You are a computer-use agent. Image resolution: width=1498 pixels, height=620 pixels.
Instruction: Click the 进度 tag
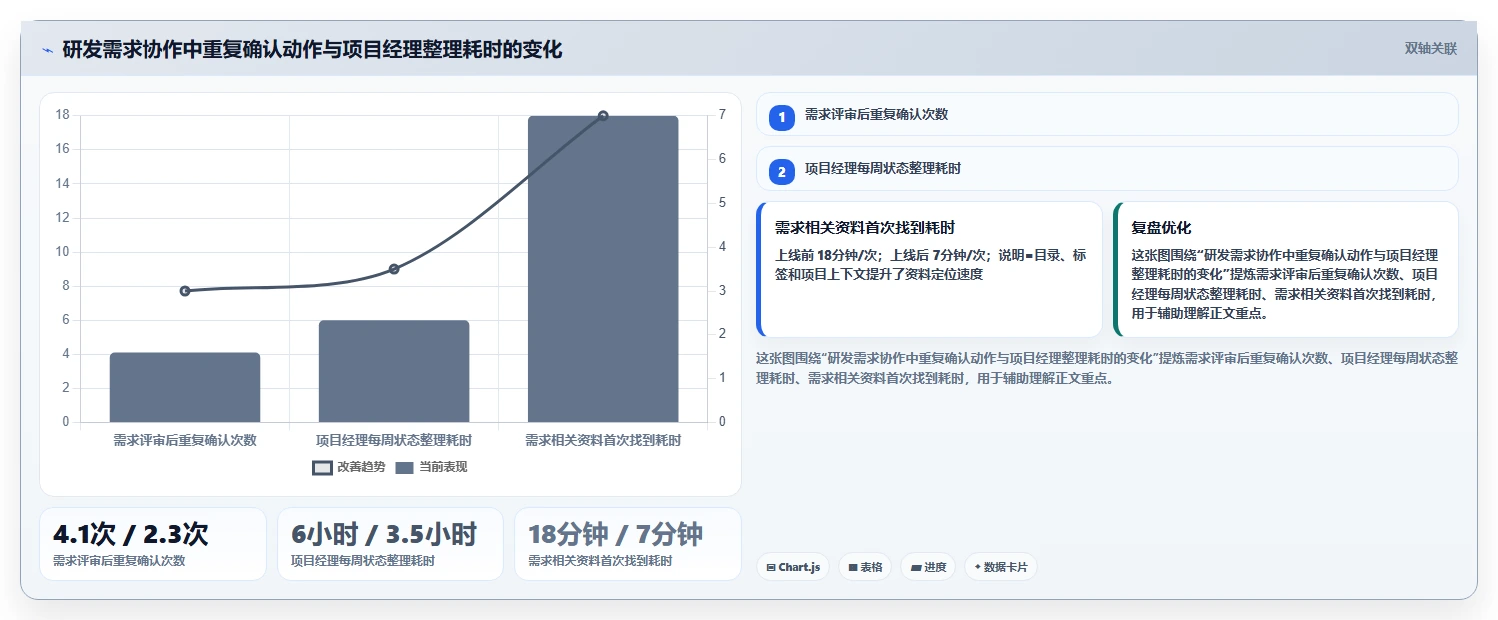[x=929, y=567]
